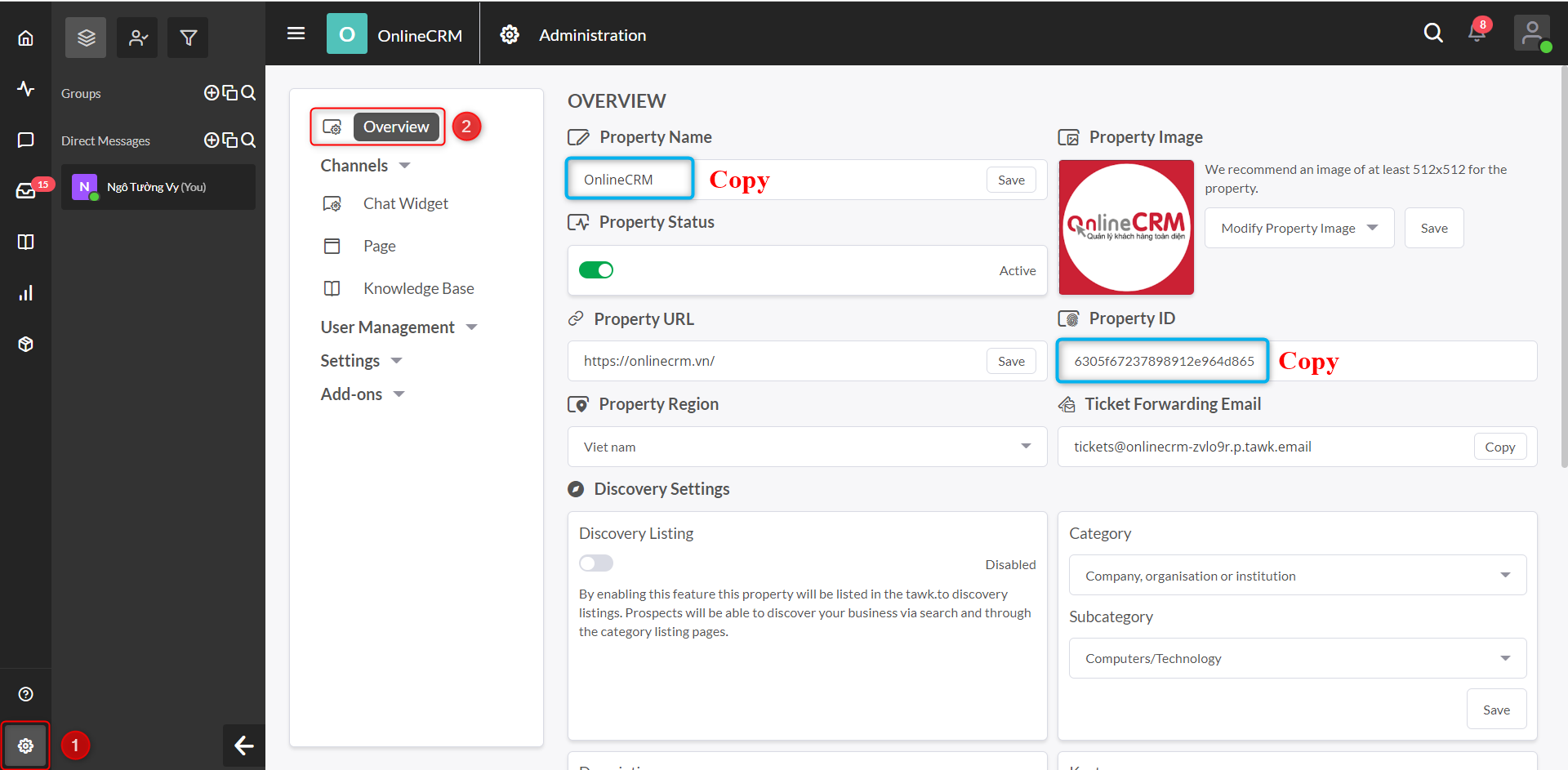Open Knowledge Base channel settings

(x=418, y=288)
